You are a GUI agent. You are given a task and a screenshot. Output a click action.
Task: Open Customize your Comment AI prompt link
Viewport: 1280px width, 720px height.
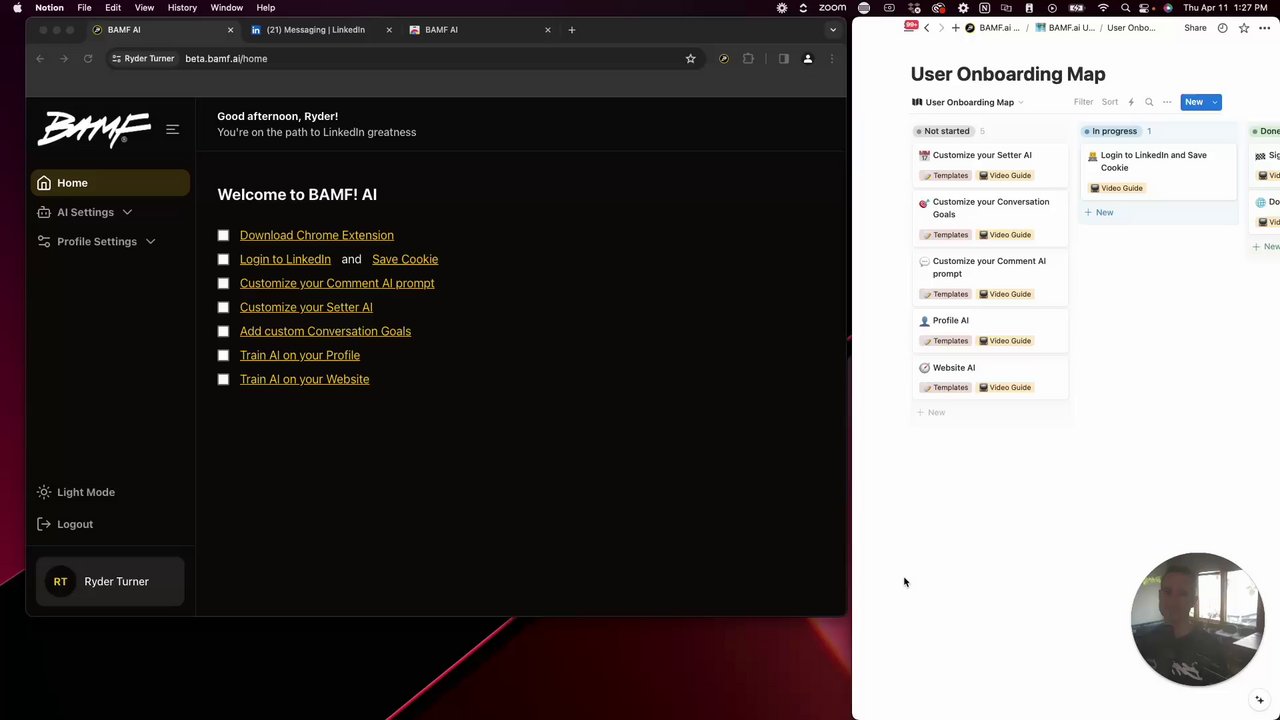click(x=337, y=283)
